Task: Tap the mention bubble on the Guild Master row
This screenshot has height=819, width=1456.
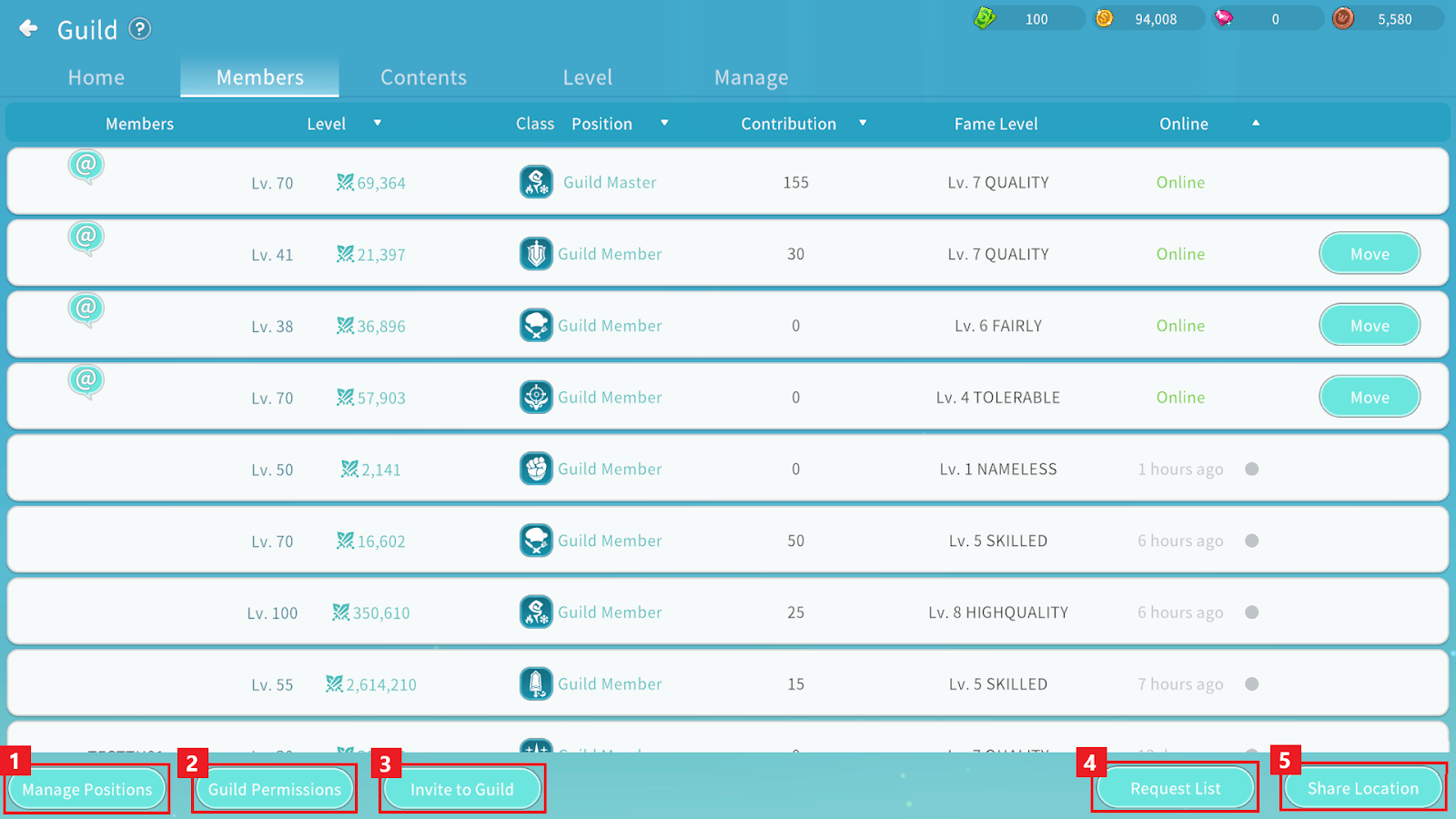Action: click(86, 167)
